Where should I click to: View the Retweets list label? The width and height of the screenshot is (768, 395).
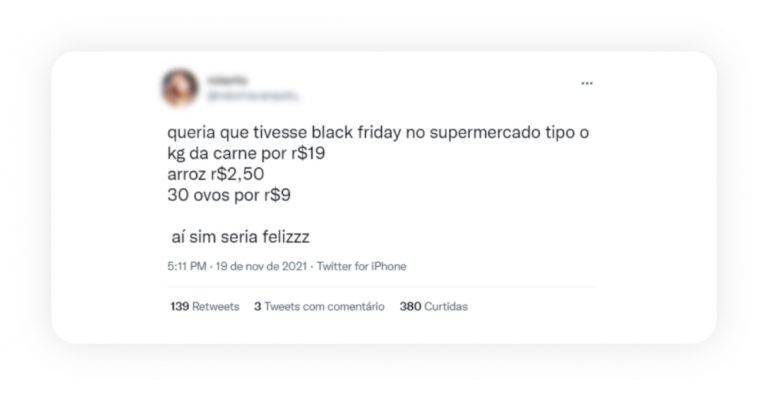[x=216, y=306]
